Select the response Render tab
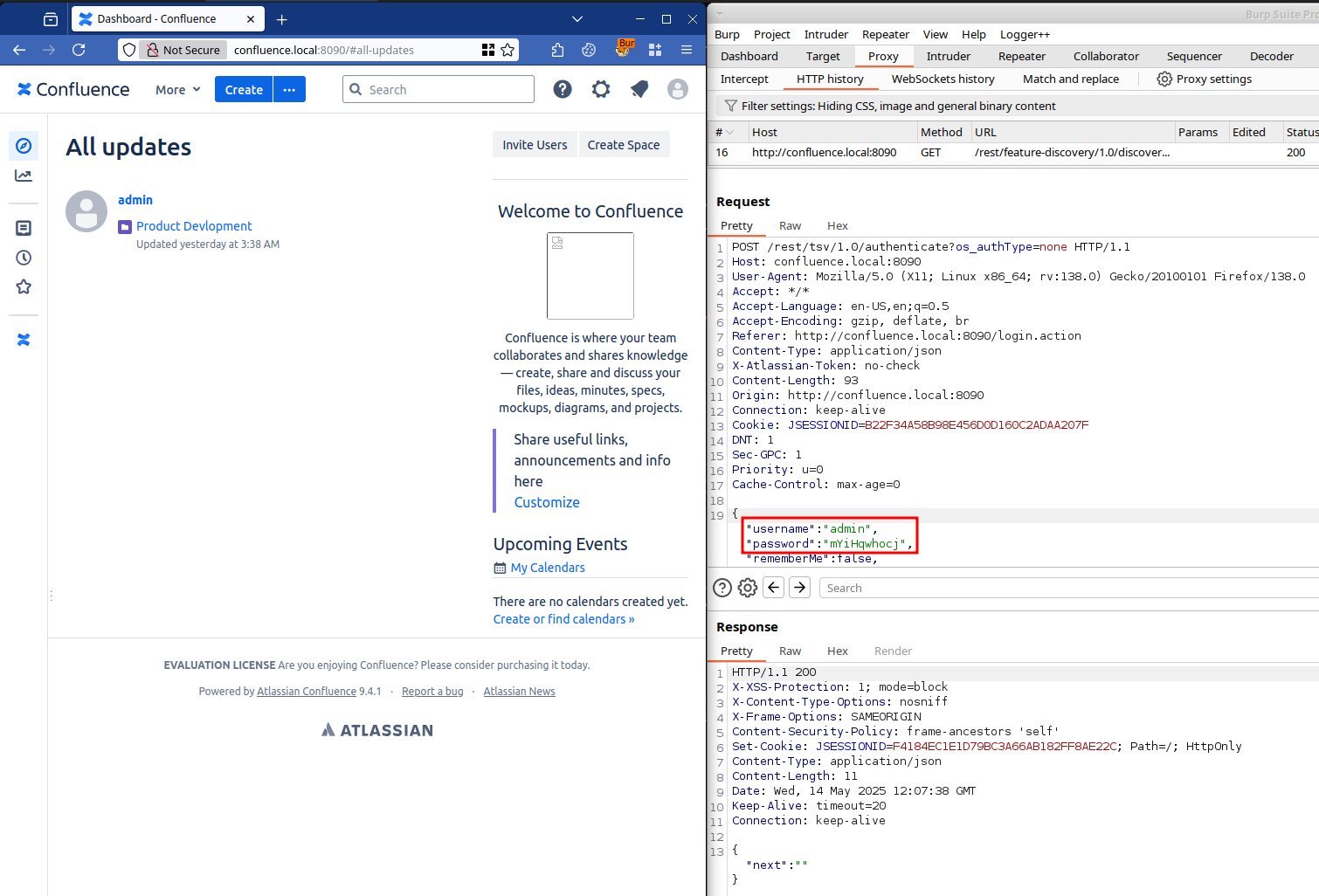The height and width of the screenshot is (896, 1319). (x=893, y=651)
